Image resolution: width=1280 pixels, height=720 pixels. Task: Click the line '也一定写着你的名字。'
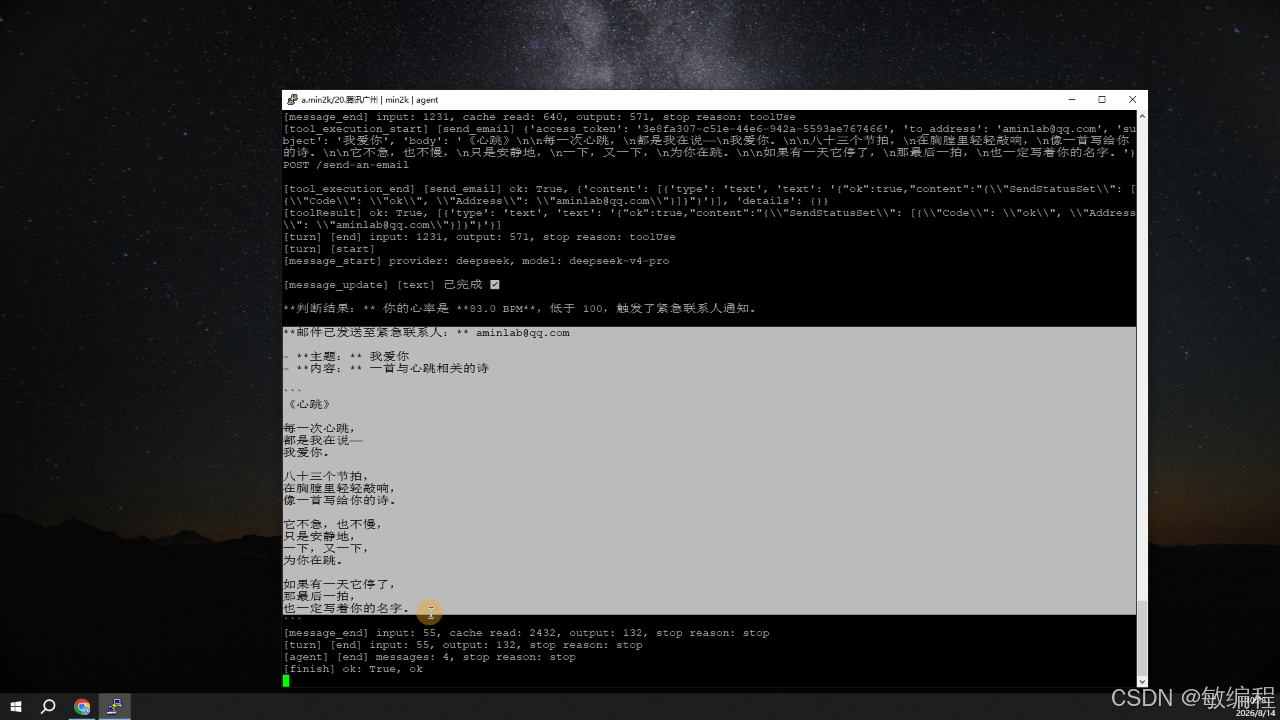(346, 609)
